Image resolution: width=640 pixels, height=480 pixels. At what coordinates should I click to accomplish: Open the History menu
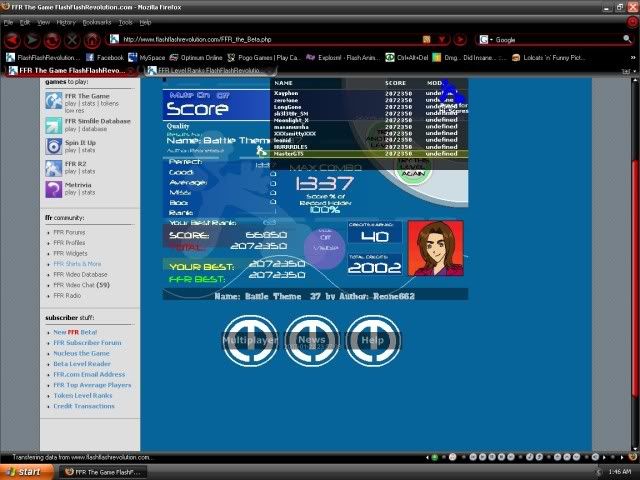point(66,21)
